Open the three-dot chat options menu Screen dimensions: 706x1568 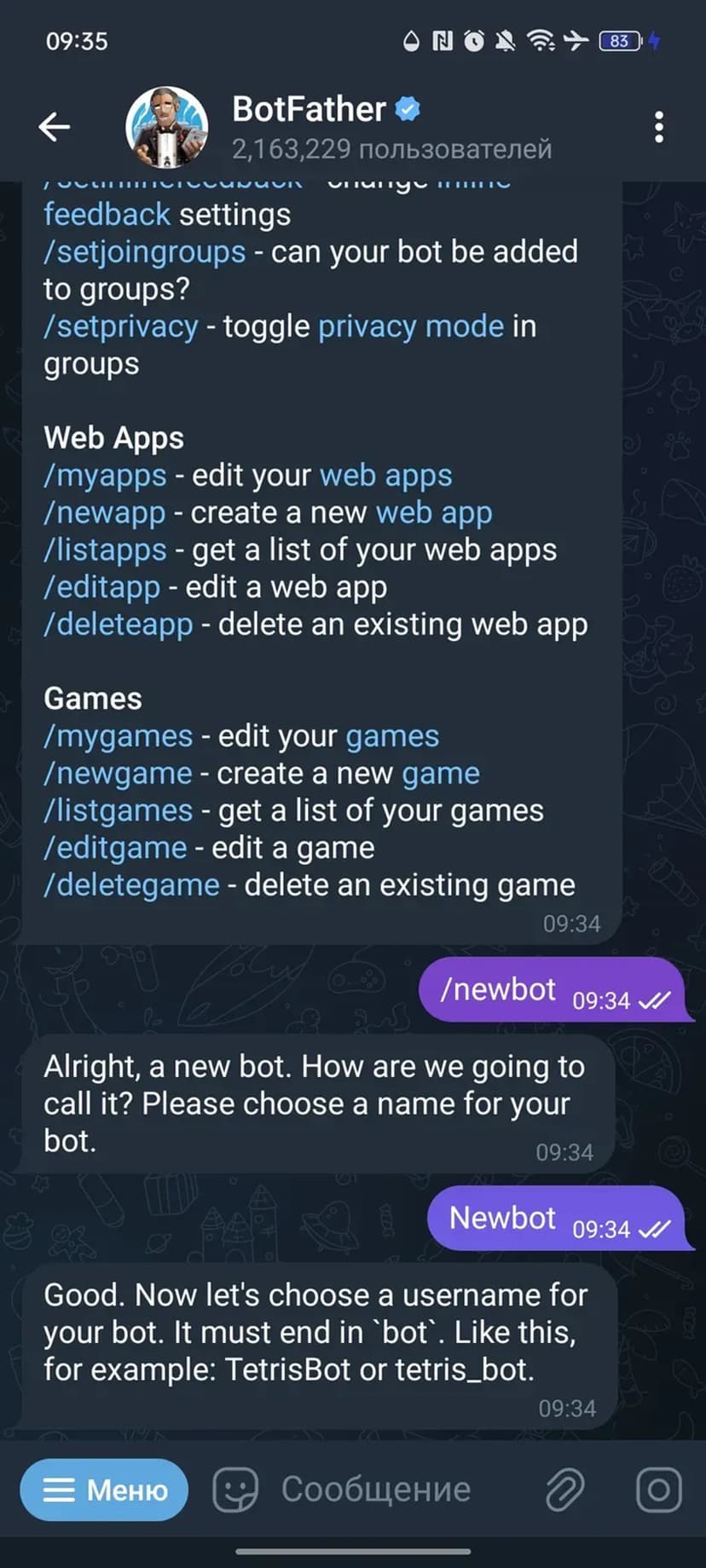point(658,127)
